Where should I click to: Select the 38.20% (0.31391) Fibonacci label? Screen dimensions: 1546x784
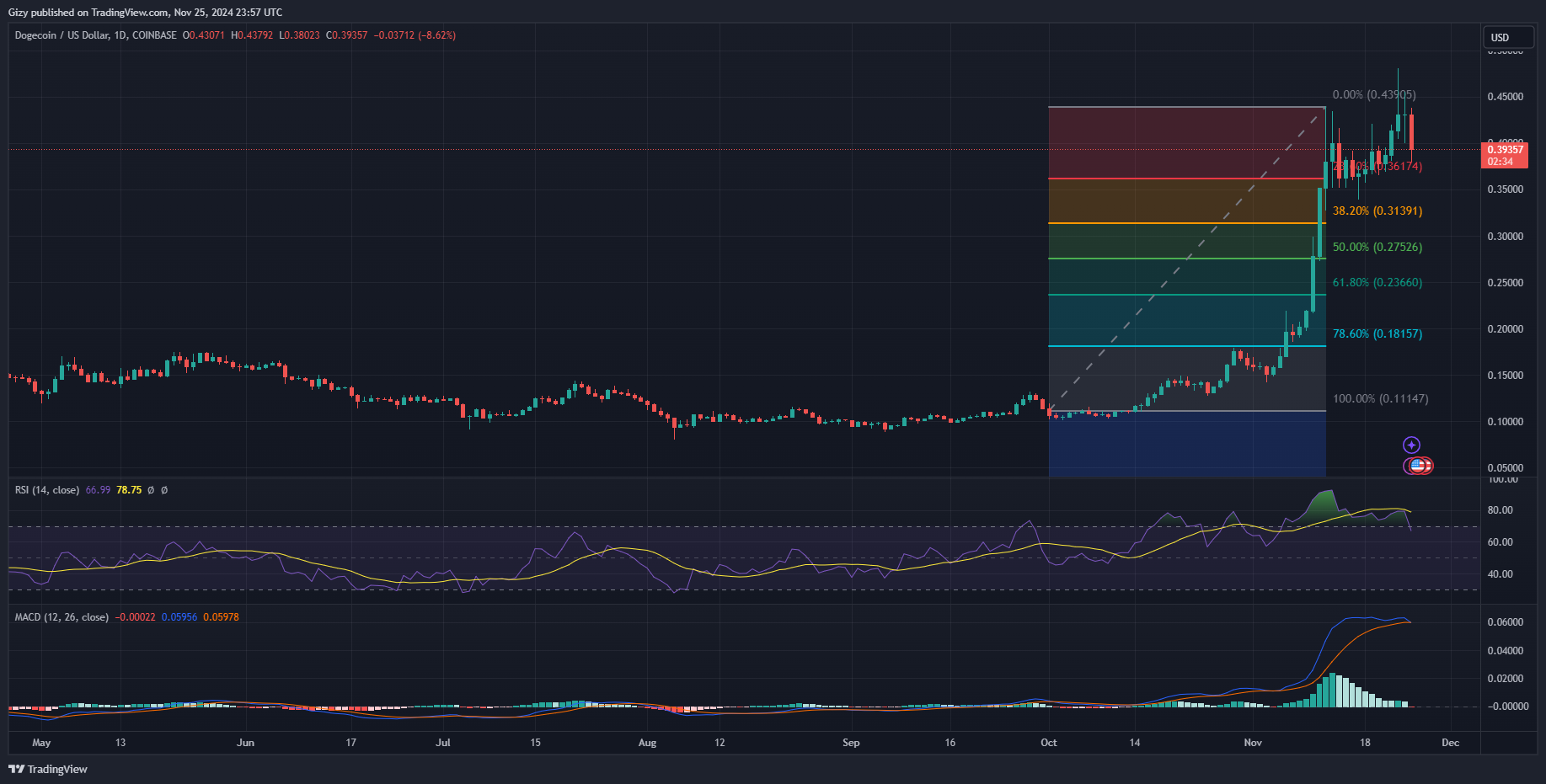click(1377, 211)
